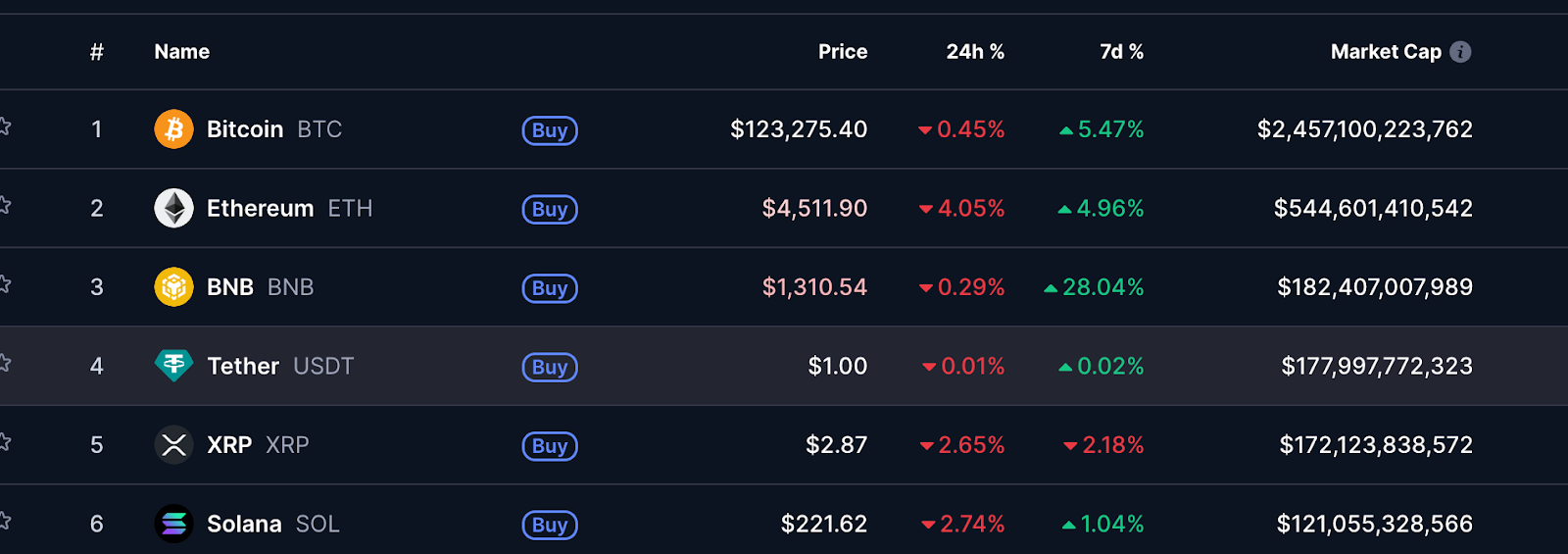Viewport: 1568px width, 554px height.
Task: Sort by the 24h % column header
Action: (x=974, y=52)
